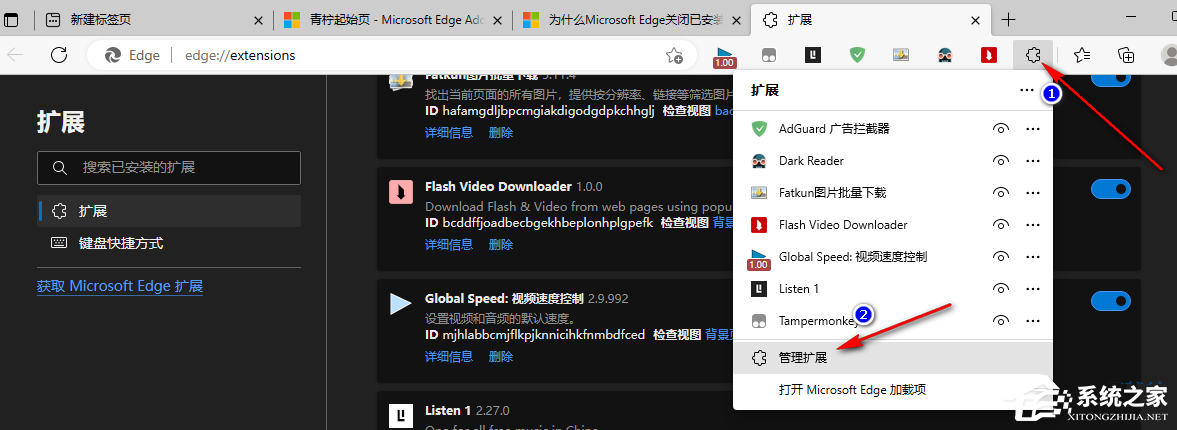Open 键盘快捷方式 in sidebar
The width and height of the screenshot is (1177, 430).
[169, 243]
